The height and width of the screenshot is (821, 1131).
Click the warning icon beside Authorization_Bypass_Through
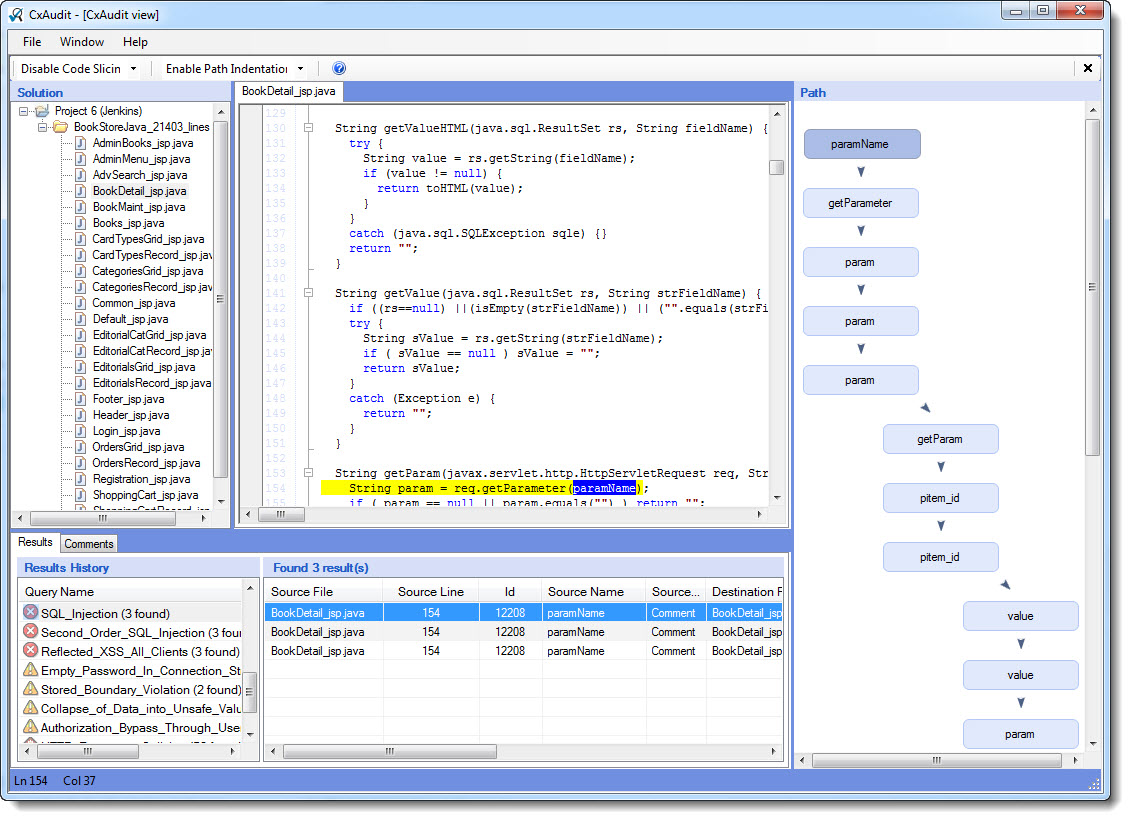tap(30, 726)
